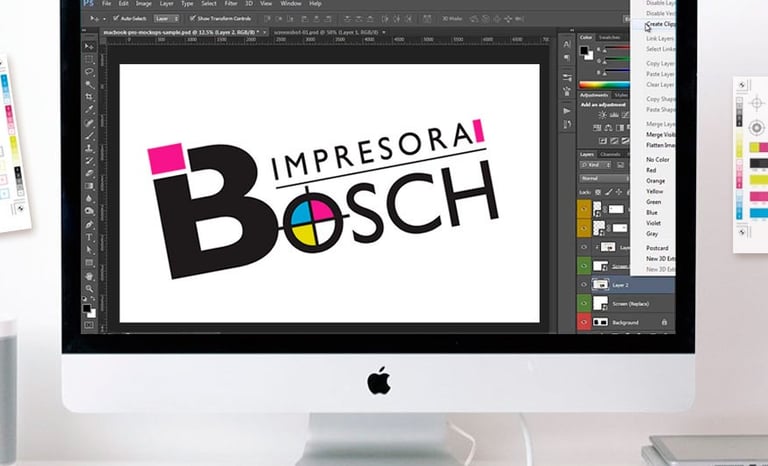Open the collapsed Character panel icon

(x=567, y=44)
